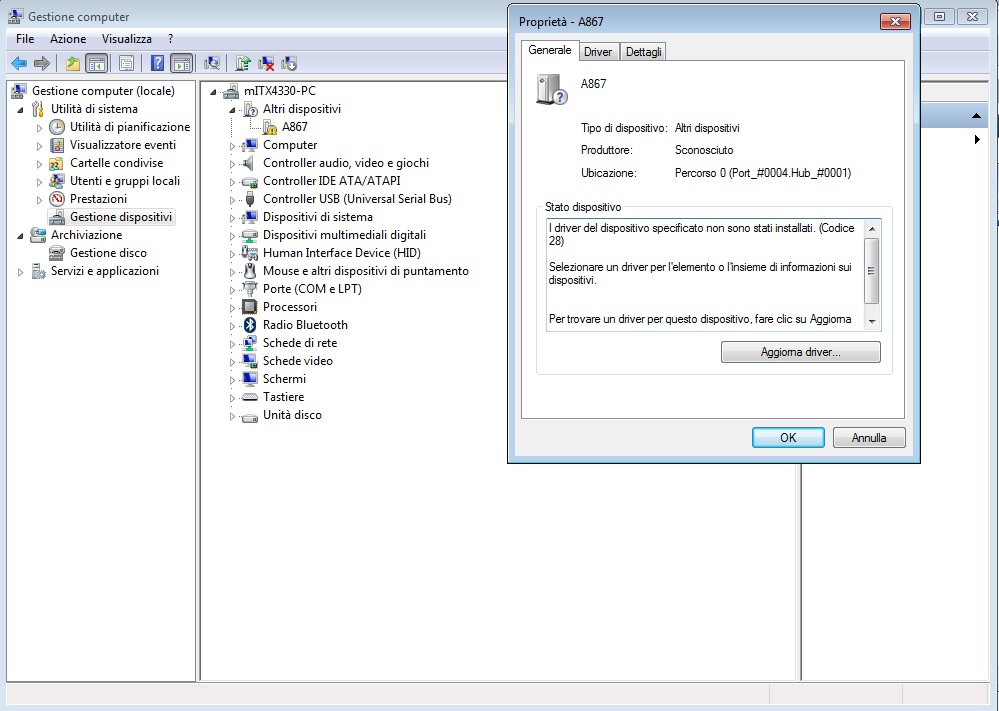
Task: Click the Update driver software toolbar icon
Action: tap(243, 63)
